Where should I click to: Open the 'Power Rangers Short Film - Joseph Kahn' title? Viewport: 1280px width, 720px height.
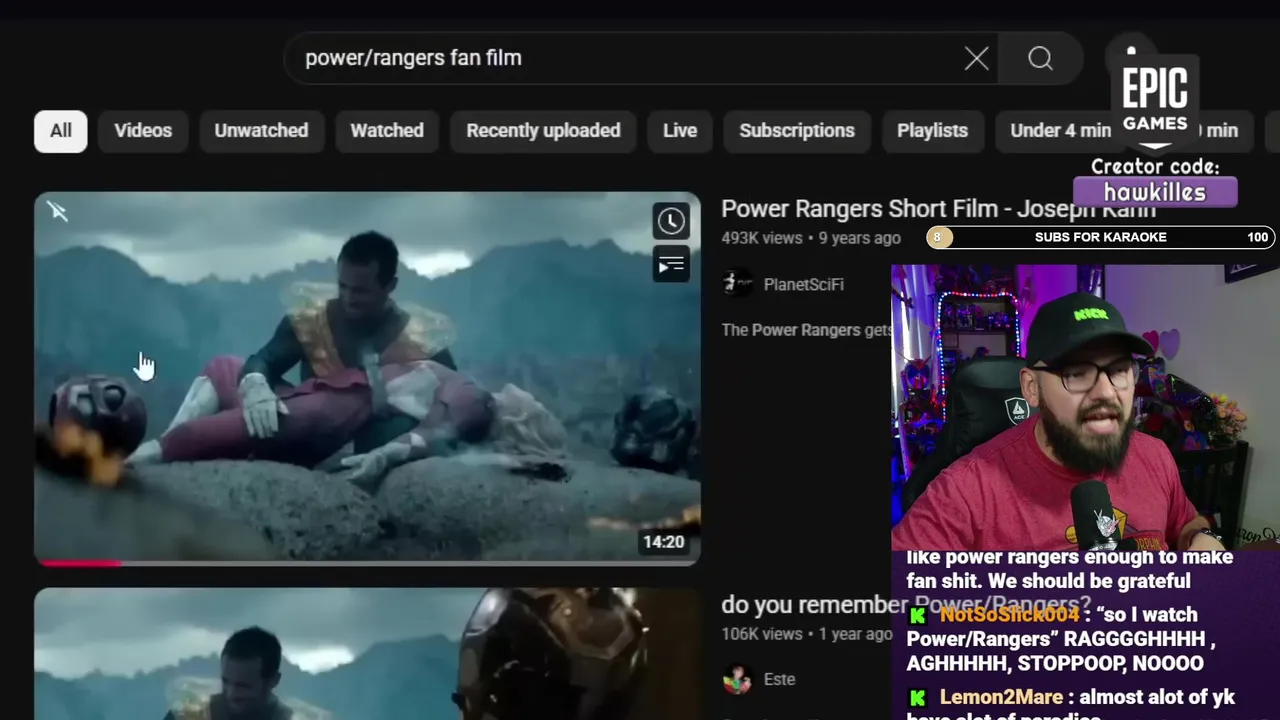coord(938,209)
